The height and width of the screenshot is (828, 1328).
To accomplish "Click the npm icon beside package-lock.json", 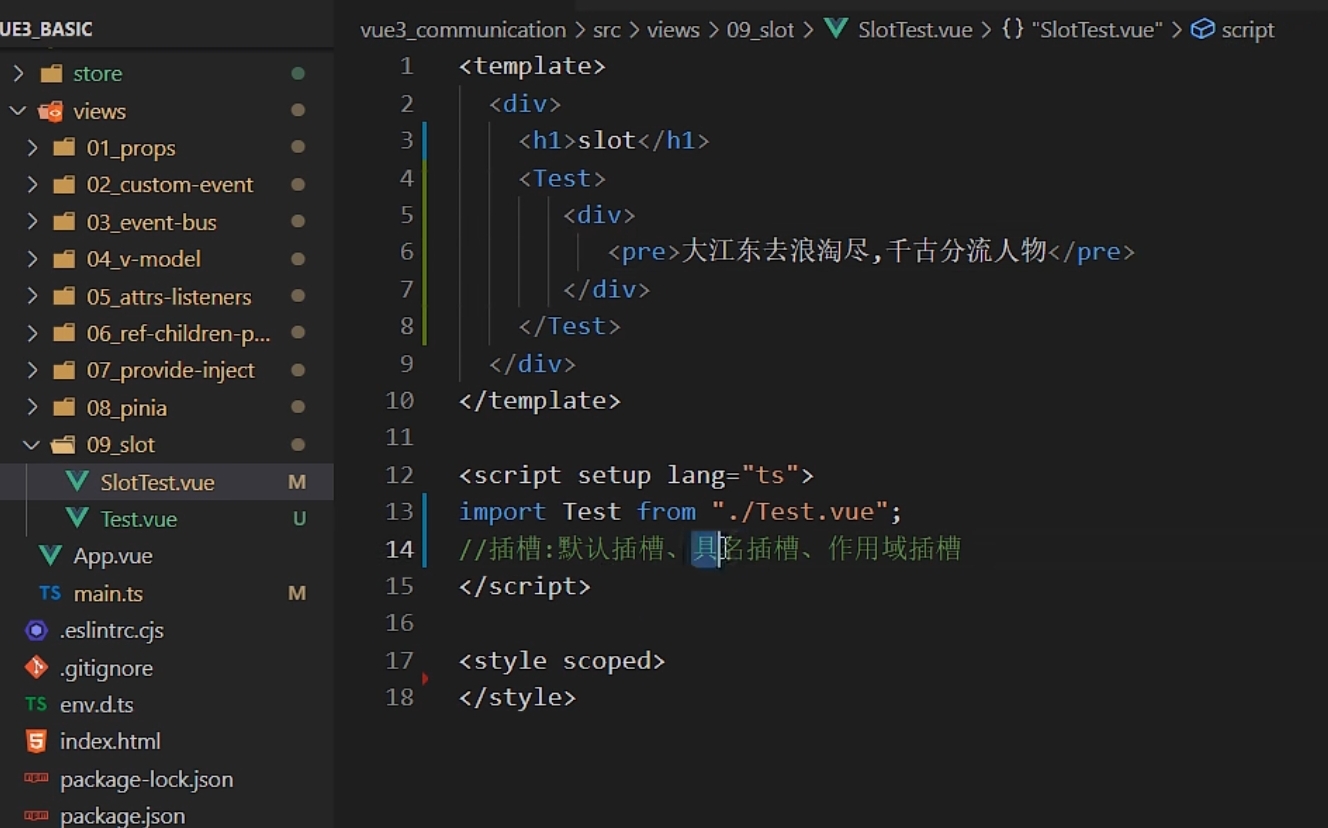I will pyautogui.click(x=36, y=779).
